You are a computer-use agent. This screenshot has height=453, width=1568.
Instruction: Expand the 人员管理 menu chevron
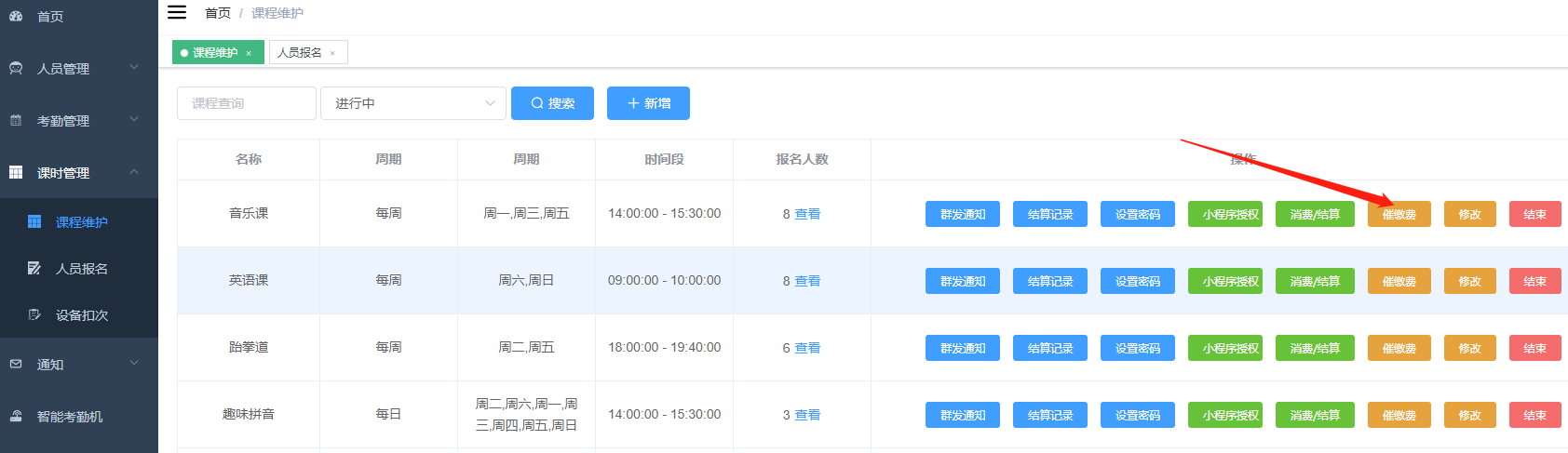134,67
